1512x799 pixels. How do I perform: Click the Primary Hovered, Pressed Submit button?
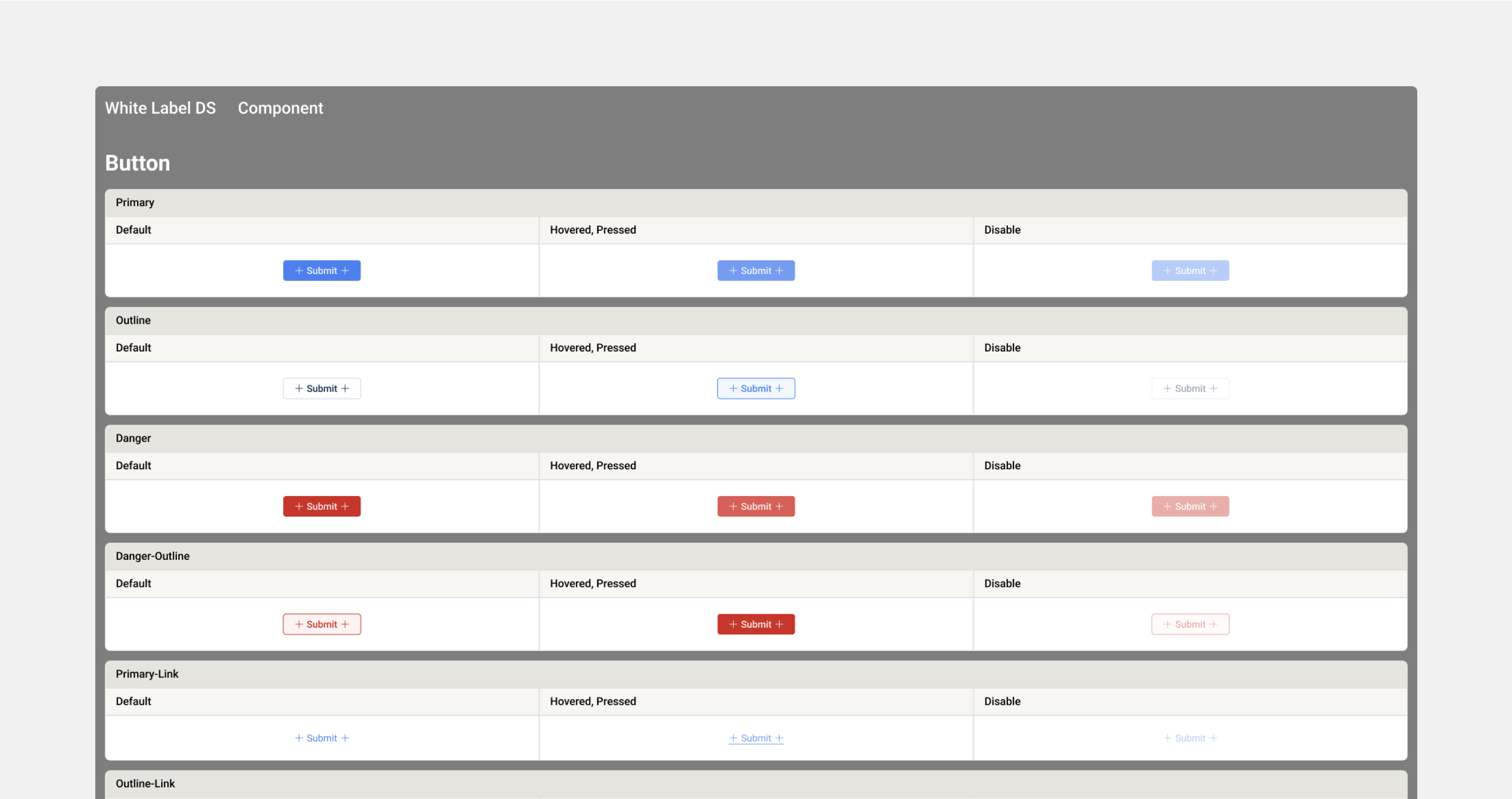pyautogui.click(x=756, y=270)
